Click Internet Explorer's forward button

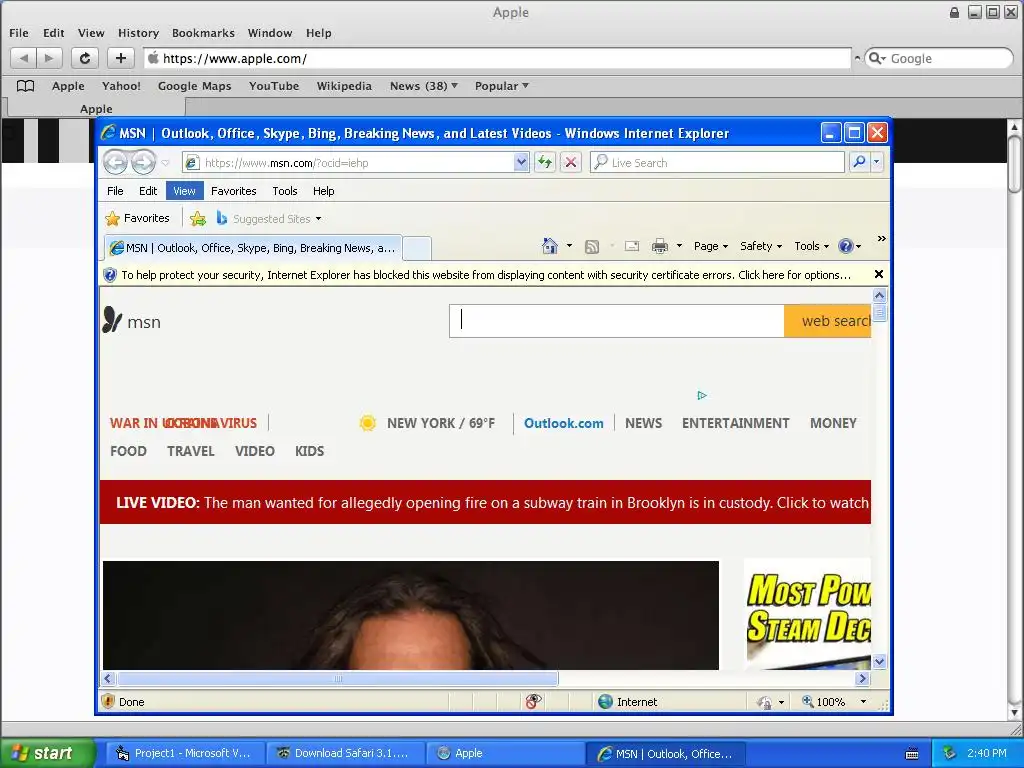[x=143, y=163]
